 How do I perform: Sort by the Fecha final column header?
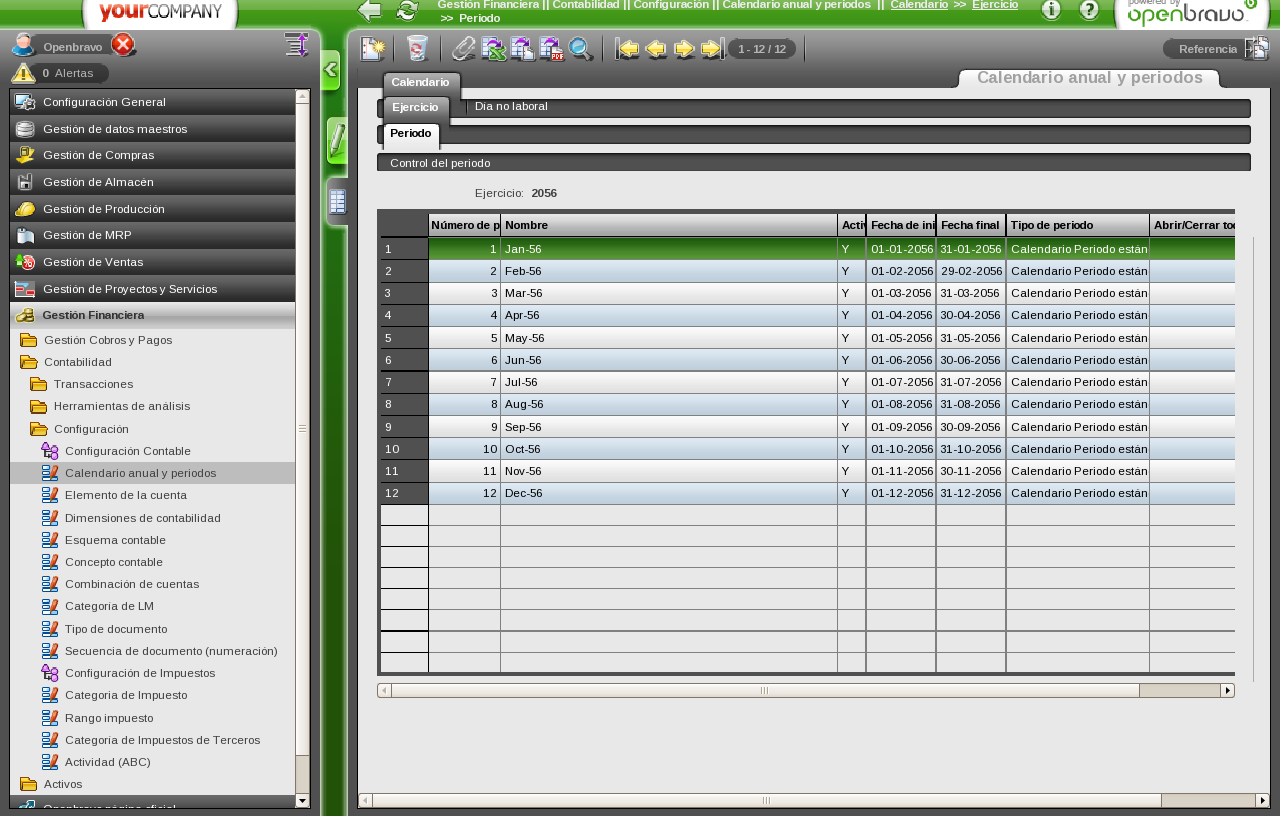click(971, 225)
